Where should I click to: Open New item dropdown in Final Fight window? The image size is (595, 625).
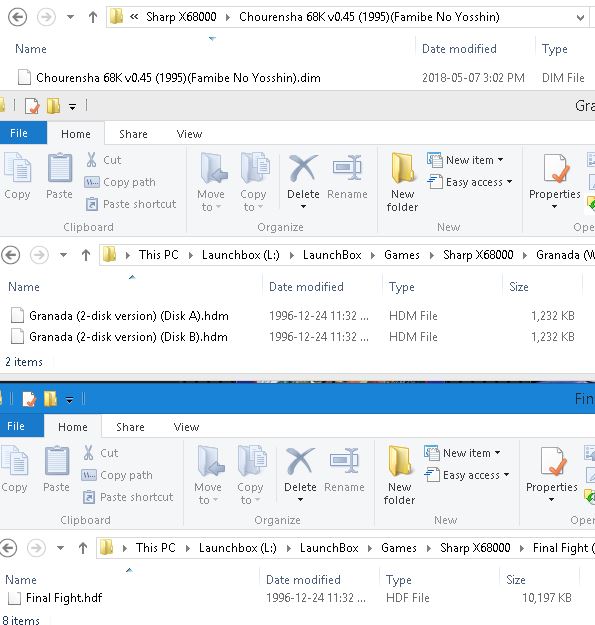point(461,453)
